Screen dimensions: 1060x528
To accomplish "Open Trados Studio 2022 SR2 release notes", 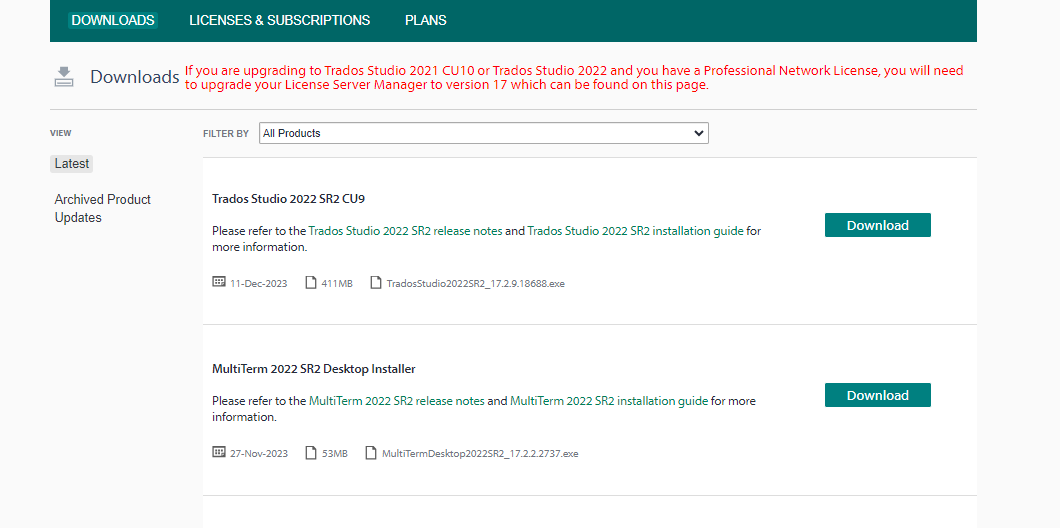I will [x=406, y=231].
